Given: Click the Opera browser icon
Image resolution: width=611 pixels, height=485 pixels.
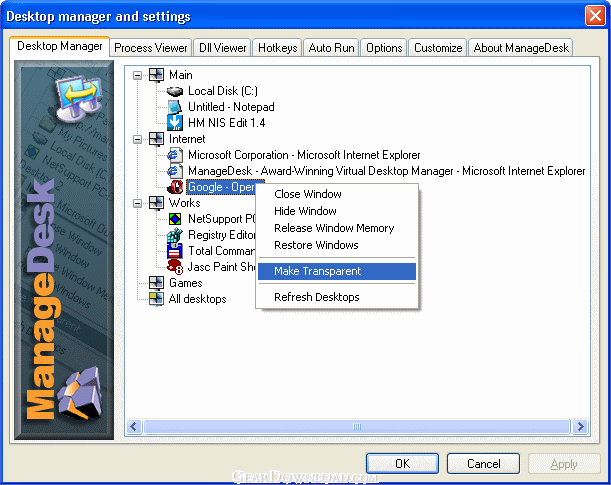Looking at the screenshot, I should 175,187.
